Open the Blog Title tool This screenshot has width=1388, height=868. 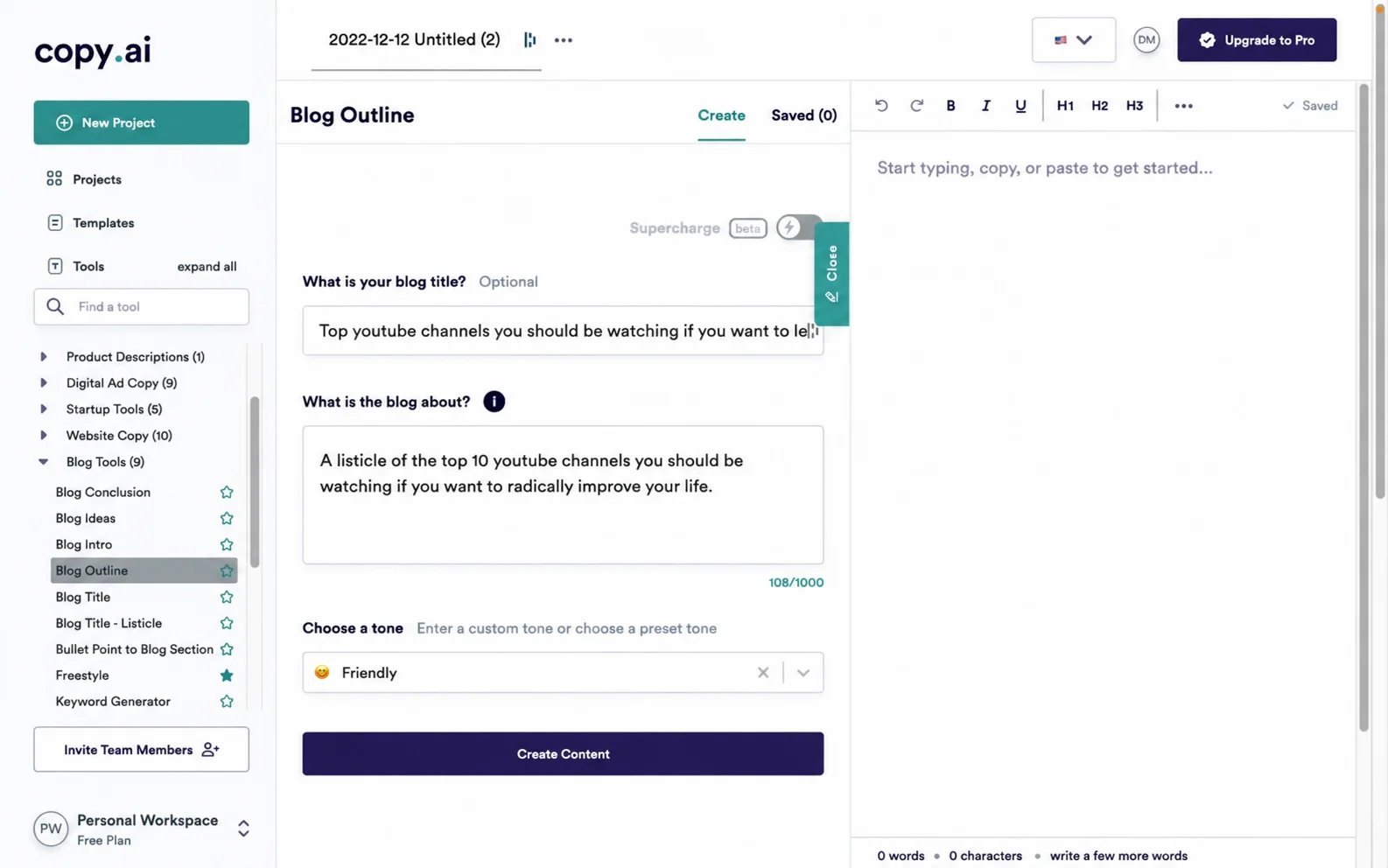(x=83, y=598)
